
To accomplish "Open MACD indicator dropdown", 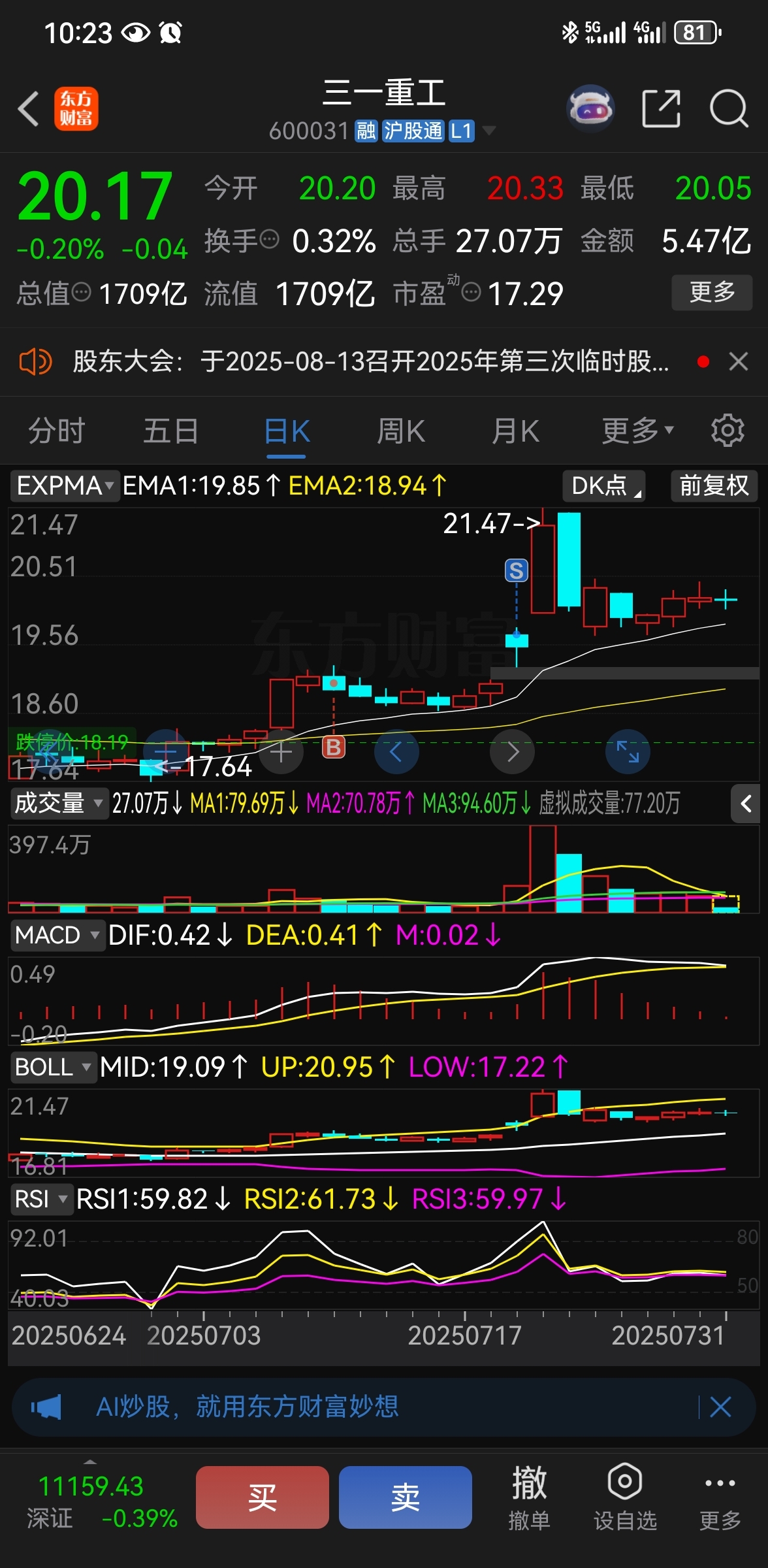I will point(57,935).
